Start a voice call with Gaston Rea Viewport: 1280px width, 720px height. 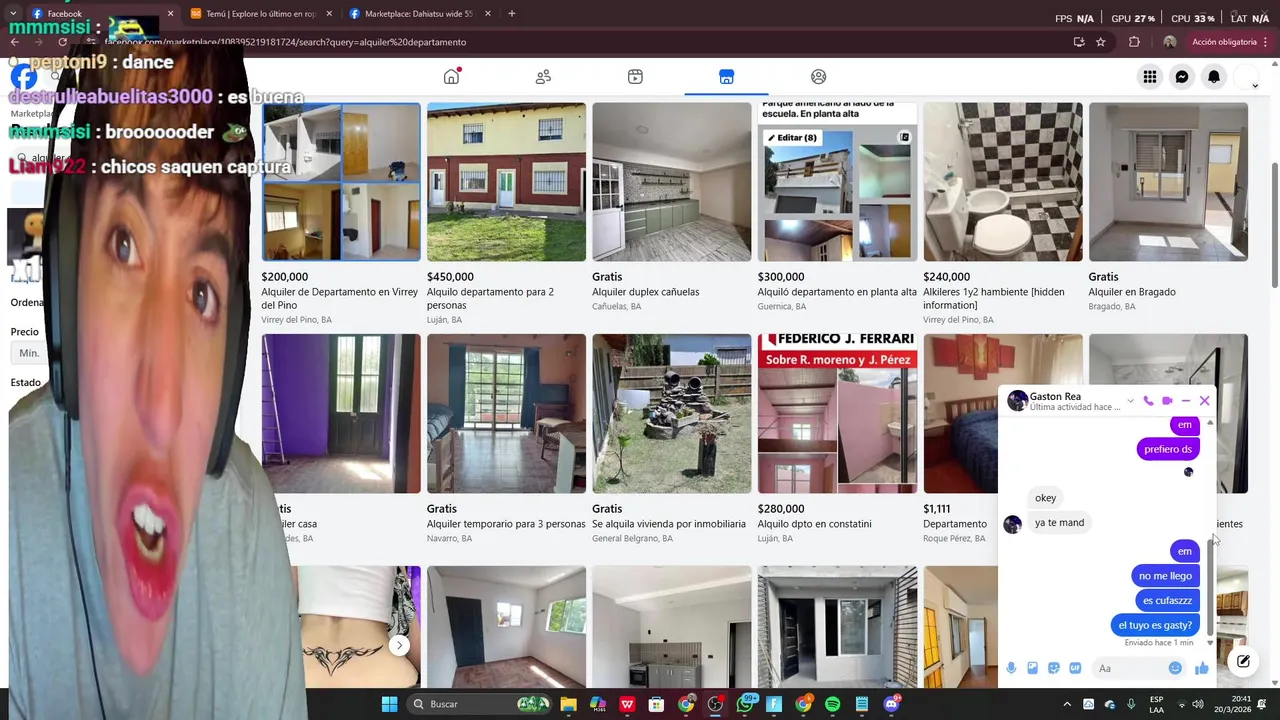[1148, 401]
